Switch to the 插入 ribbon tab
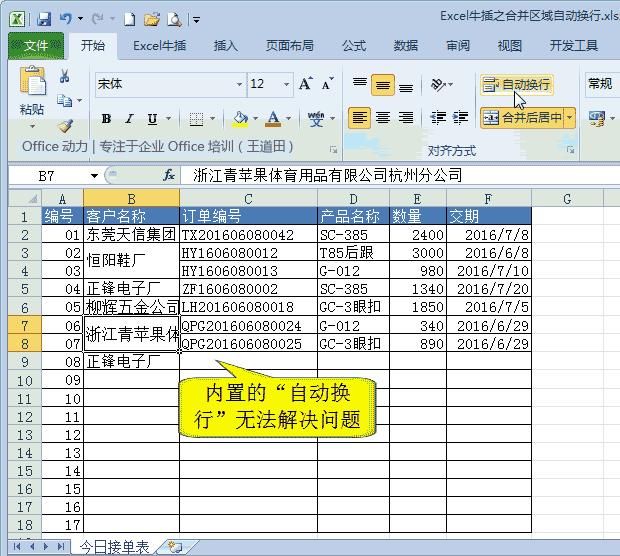620x556 pixels. [226, 46]
